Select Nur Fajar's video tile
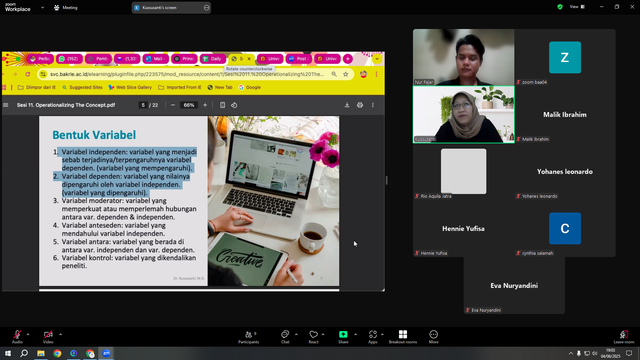 click(x=464, y=57)
